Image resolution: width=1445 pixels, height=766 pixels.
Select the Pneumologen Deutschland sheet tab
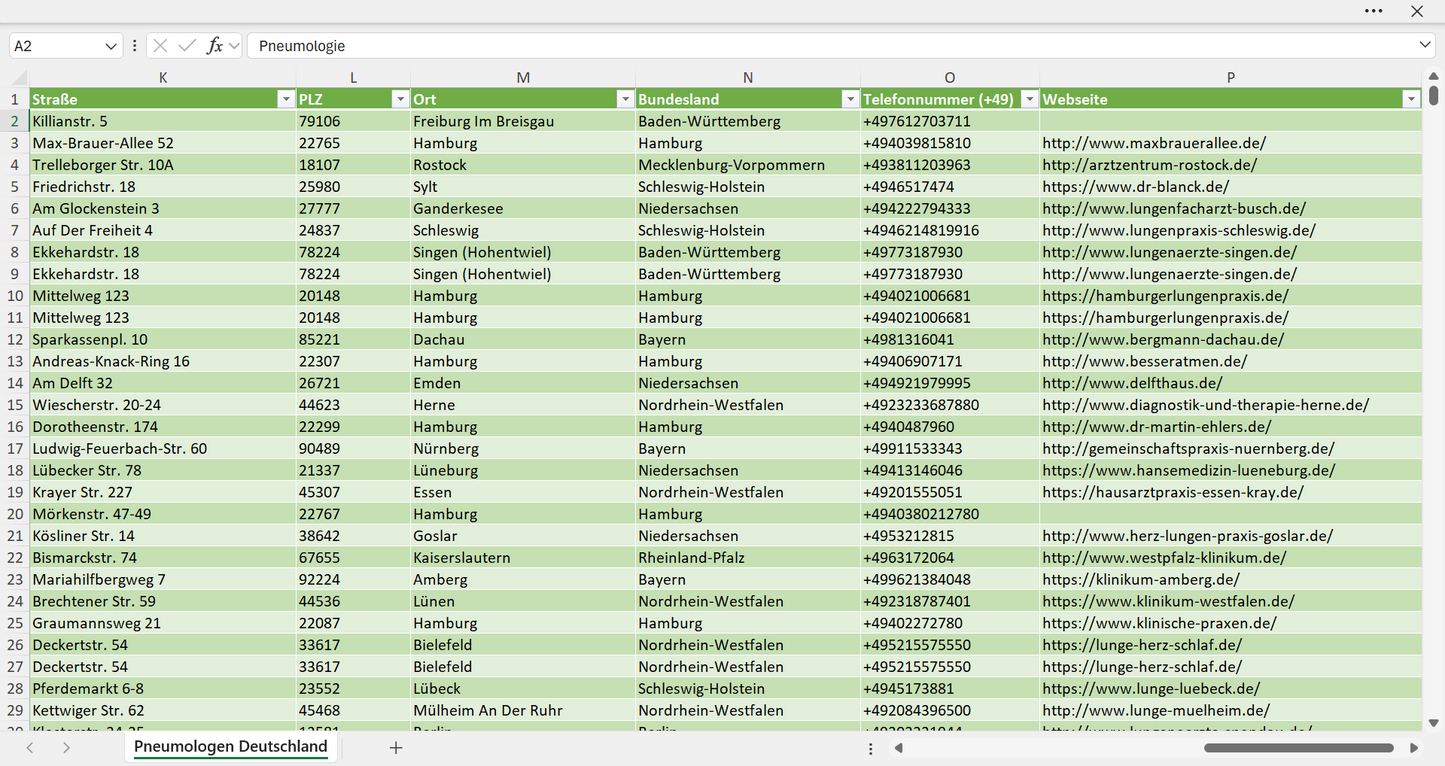(231, 747)
